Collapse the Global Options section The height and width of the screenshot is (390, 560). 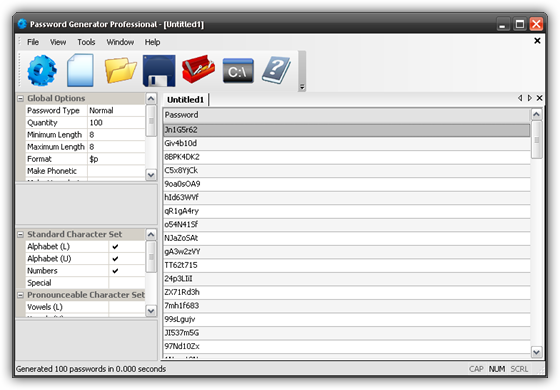click(x=21, y=99)
